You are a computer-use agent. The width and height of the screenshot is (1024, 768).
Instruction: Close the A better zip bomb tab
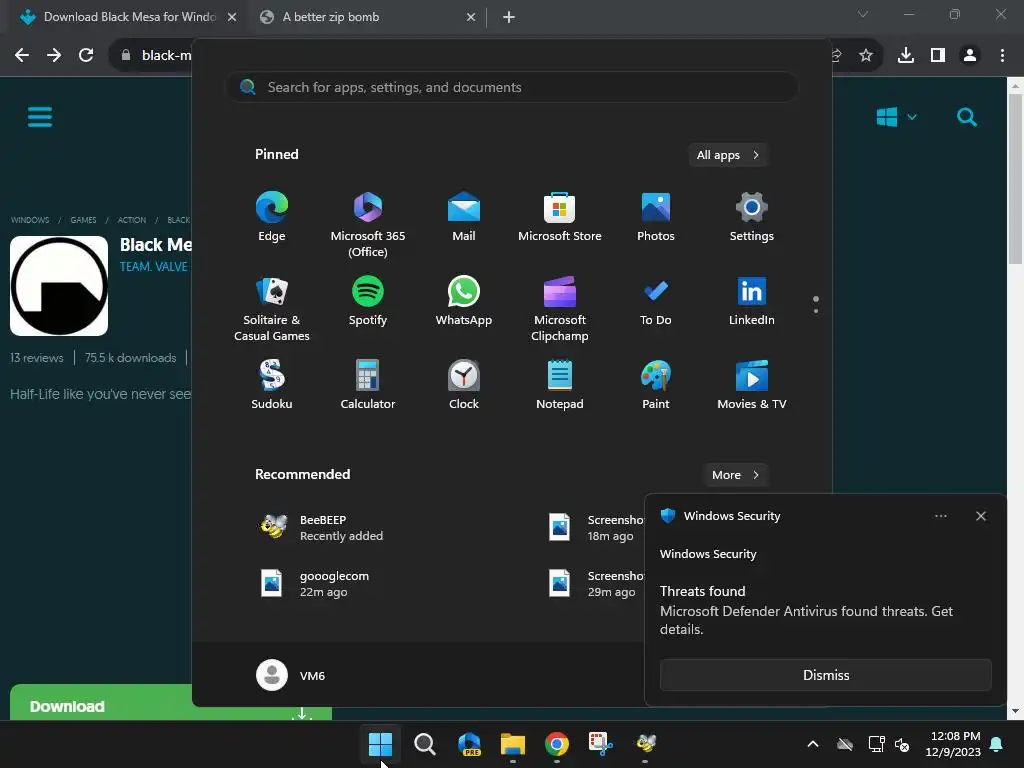point(471,17)
